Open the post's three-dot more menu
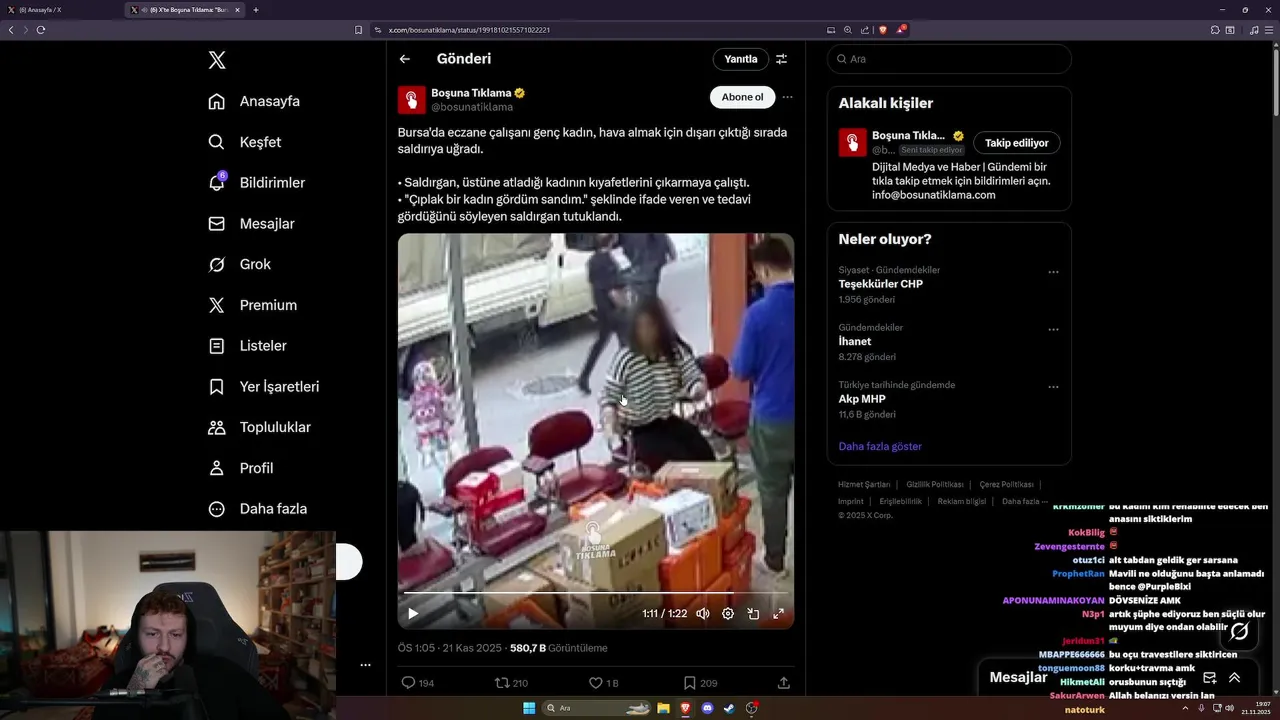The image size is (1280, 720). click(787, 97)
